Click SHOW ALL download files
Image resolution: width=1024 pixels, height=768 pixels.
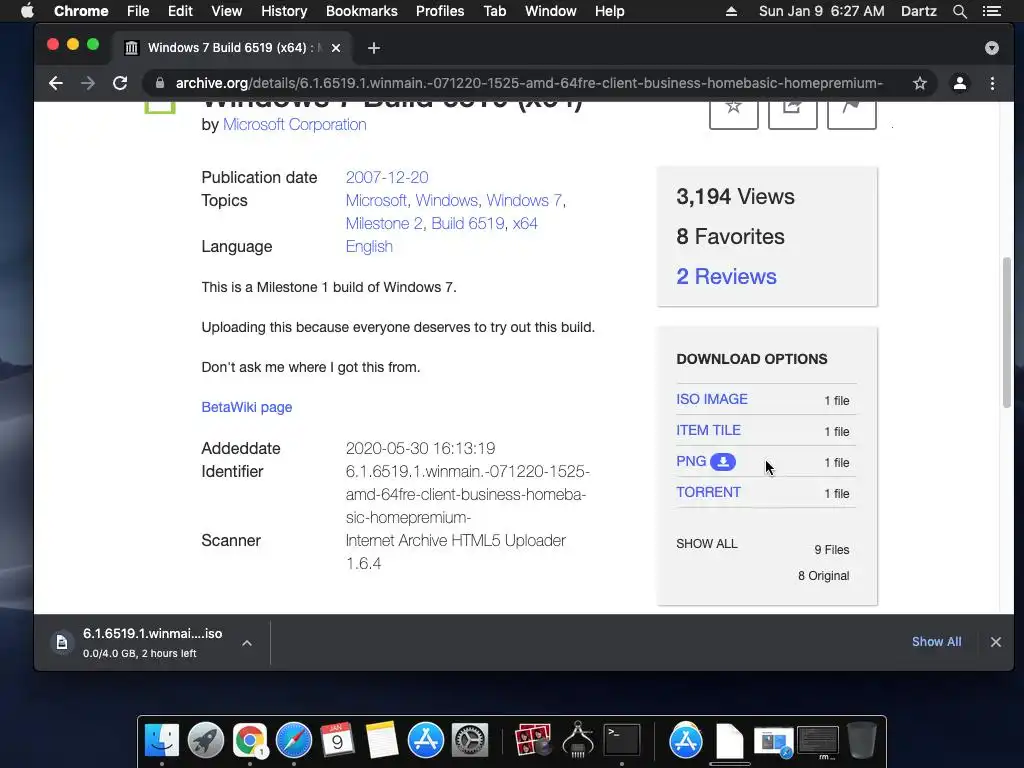click(x=707, y=544)
